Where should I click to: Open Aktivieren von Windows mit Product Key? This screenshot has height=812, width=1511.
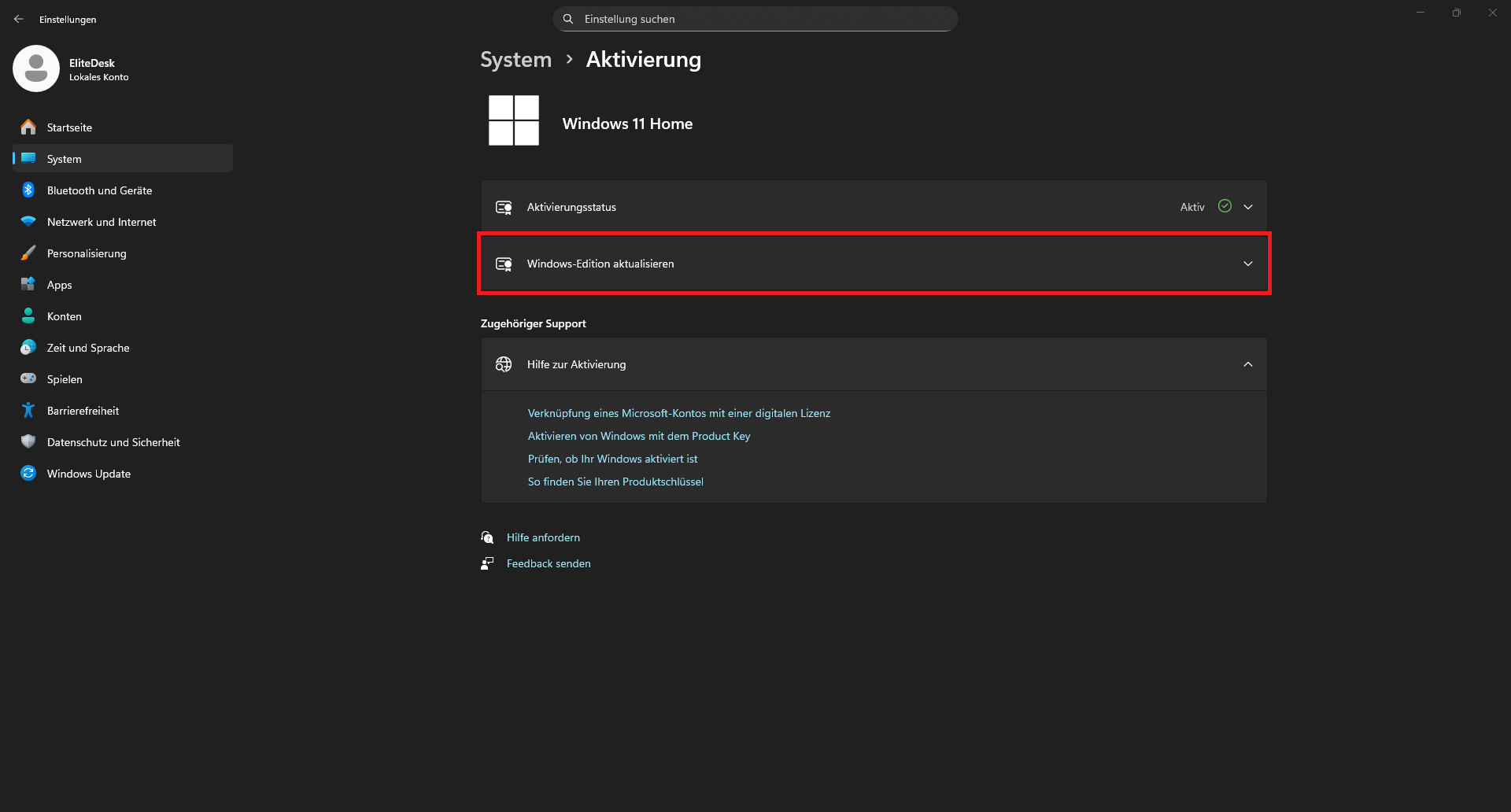tap(639, 436)
